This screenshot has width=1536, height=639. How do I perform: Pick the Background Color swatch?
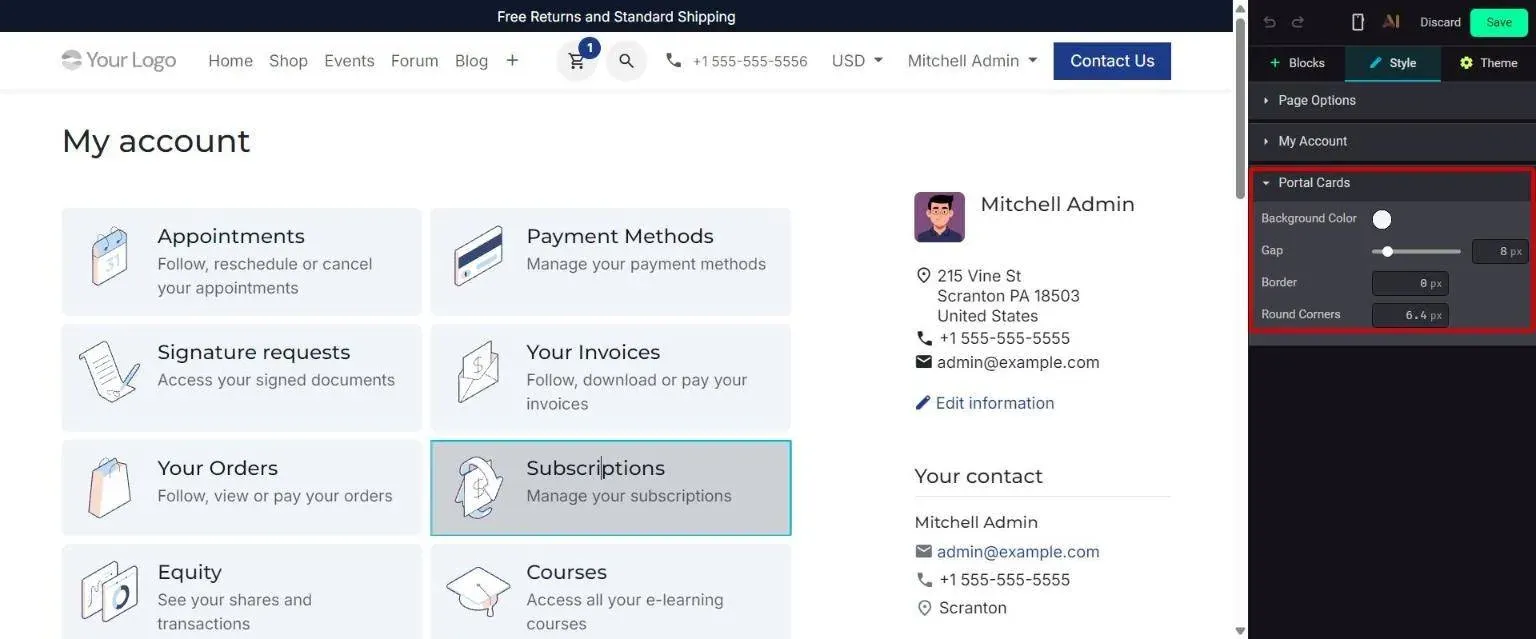tap(1382, 219)
